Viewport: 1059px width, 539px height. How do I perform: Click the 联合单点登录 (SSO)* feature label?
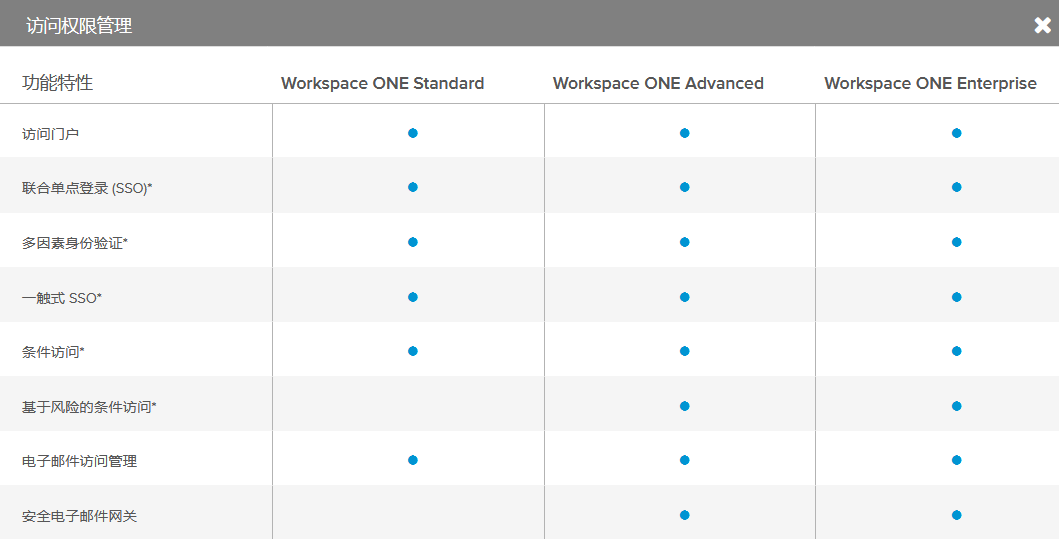87,188
